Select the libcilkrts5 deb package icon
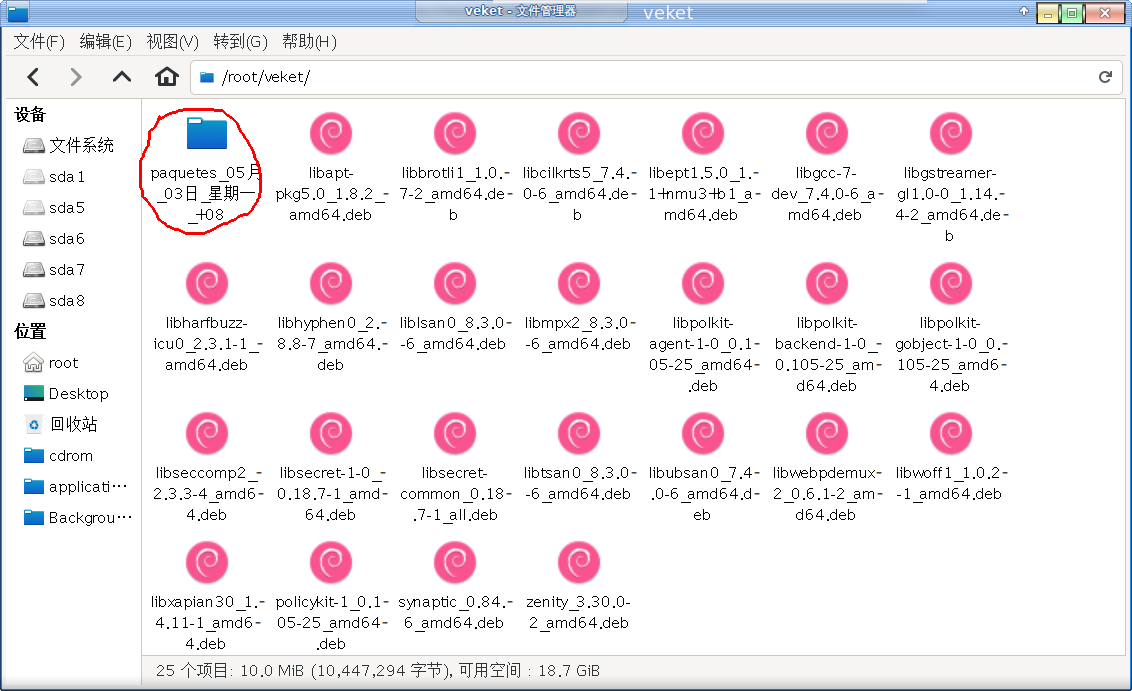The height and width of the screenshot is (691, 1132). click(579, 134)
